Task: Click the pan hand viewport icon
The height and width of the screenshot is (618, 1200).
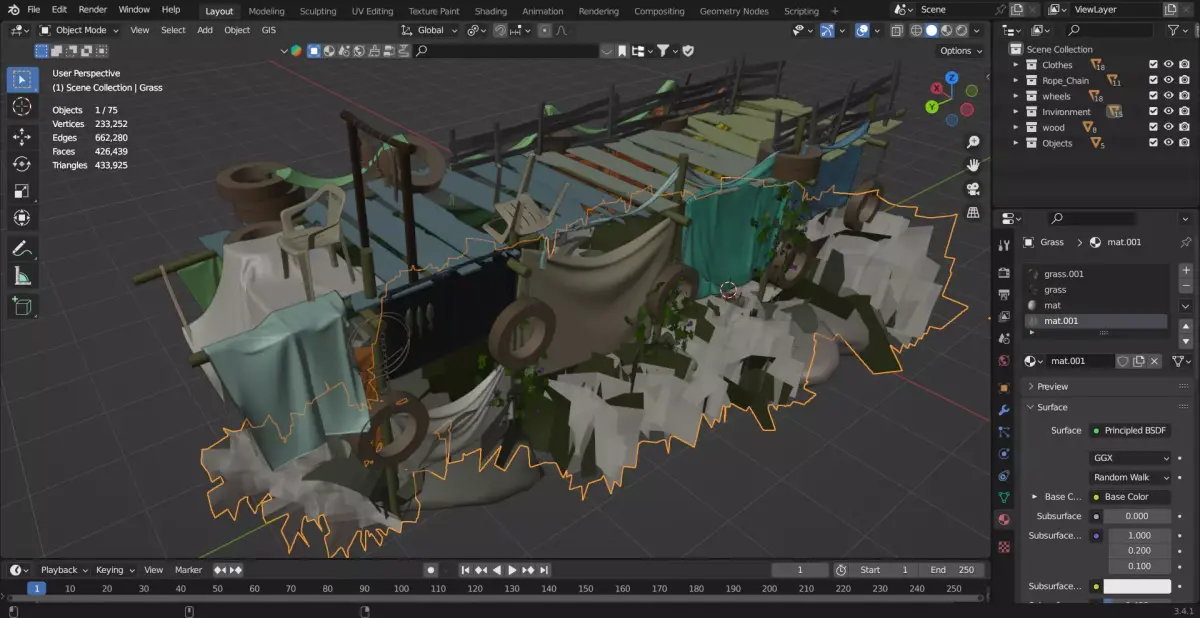Action: (972, 165)
